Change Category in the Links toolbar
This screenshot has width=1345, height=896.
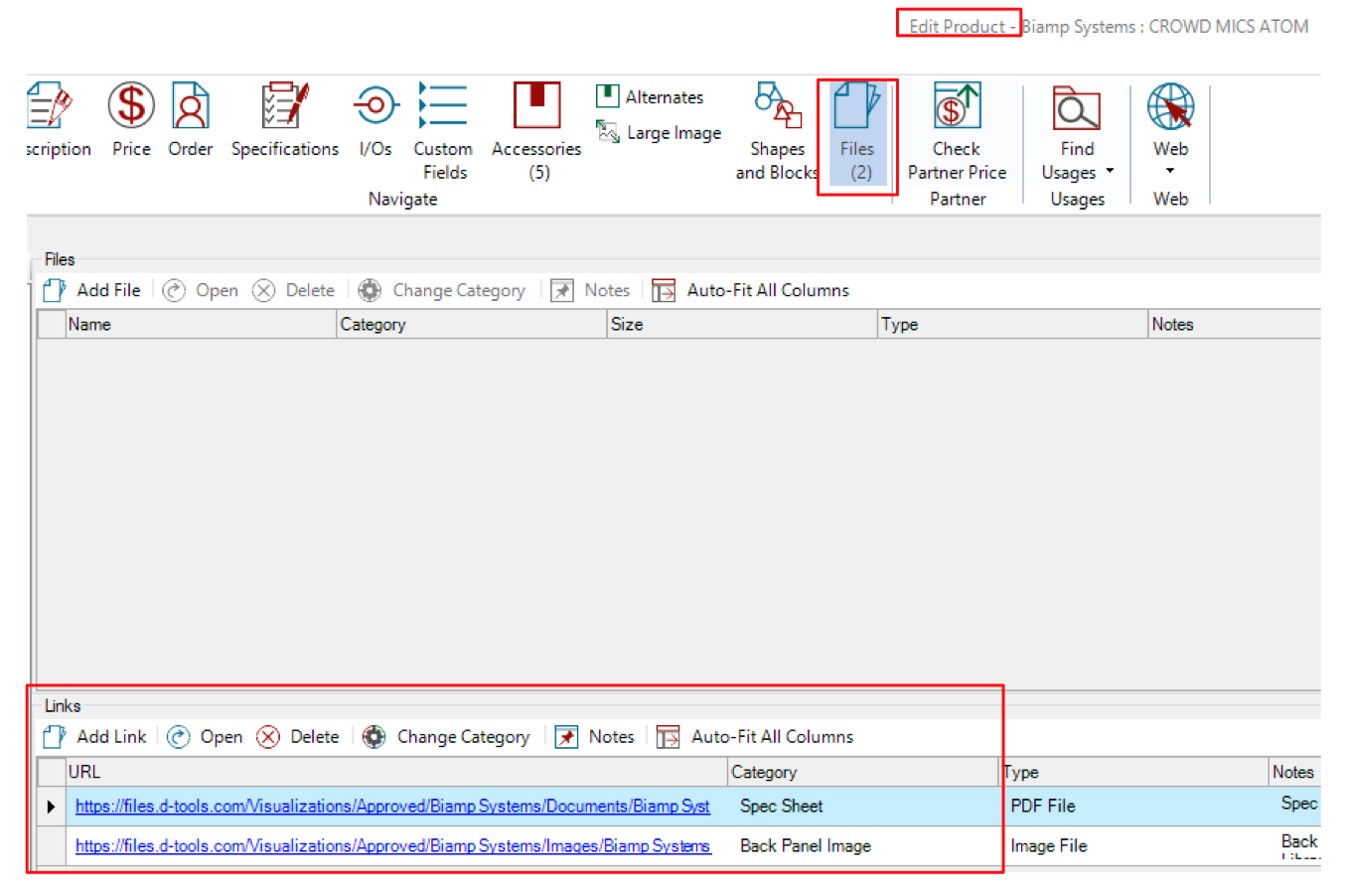point(446,736)
